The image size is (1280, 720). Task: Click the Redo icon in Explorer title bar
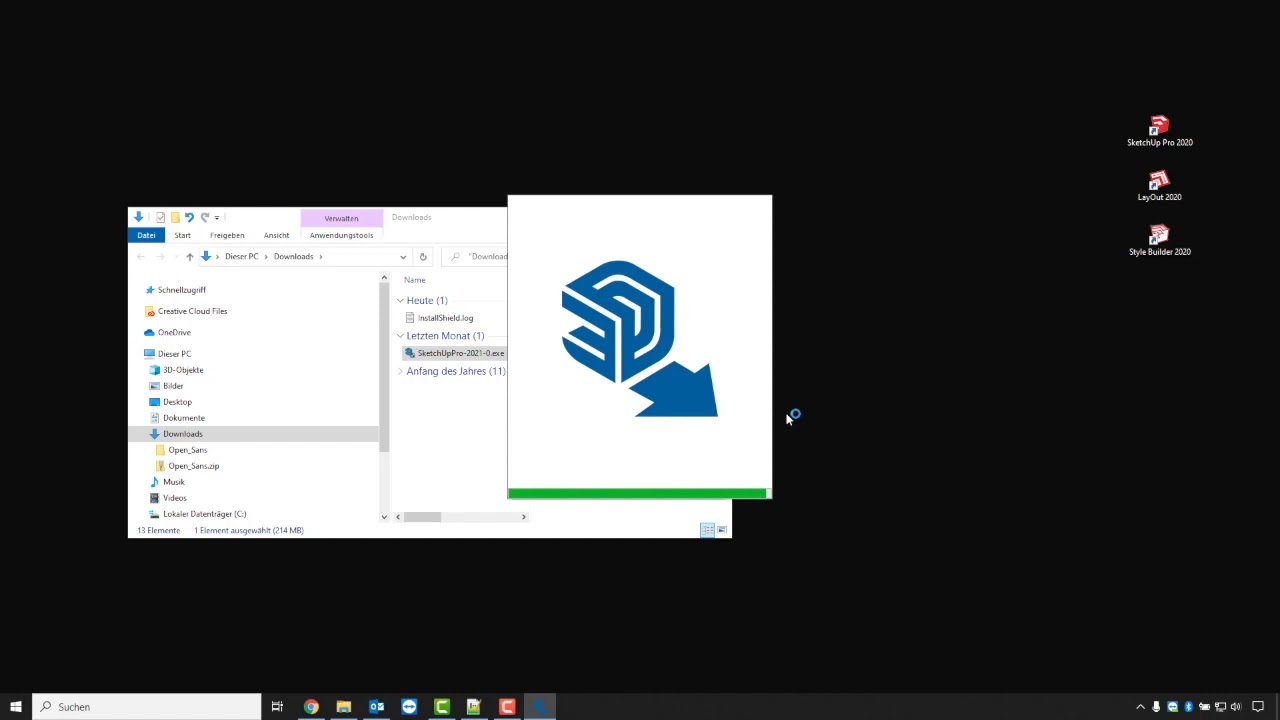[x=204, y=217]
